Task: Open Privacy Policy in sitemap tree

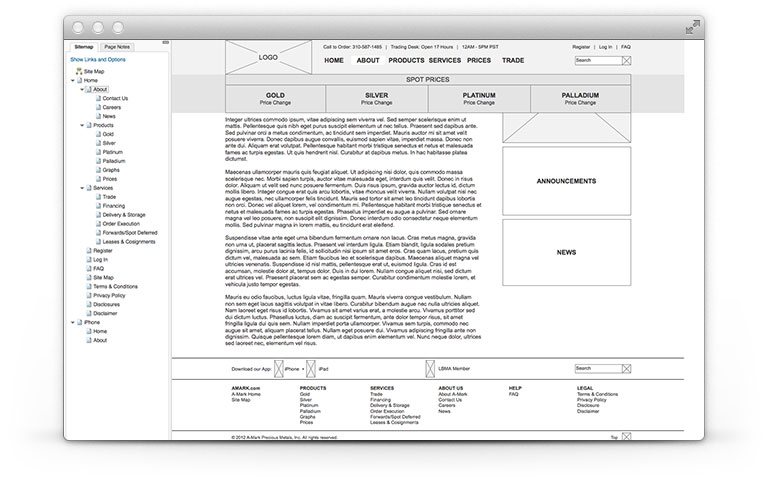Action: tap(109, 295)
